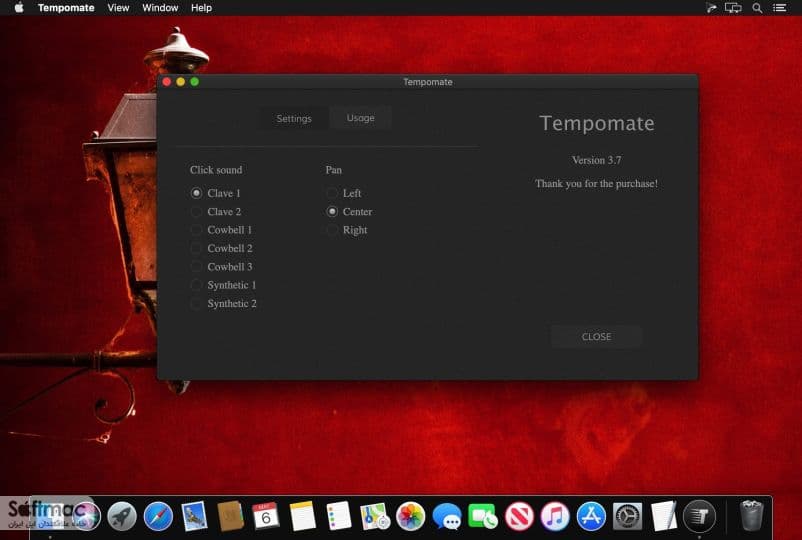Minimize the Tempomate window with yellow button
802x540 pixels.
tap(181, 82)
